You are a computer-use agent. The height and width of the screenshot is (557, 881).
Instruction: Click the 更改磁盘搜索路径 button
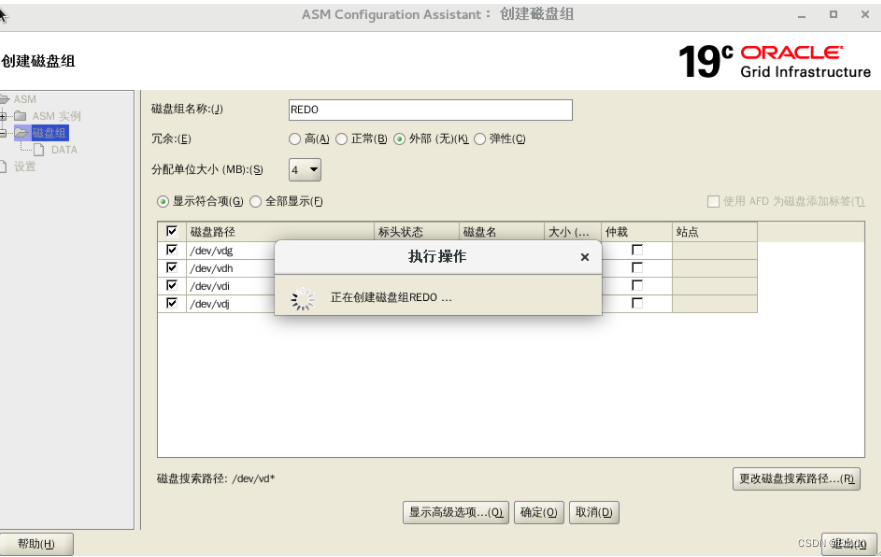point(796,479)
